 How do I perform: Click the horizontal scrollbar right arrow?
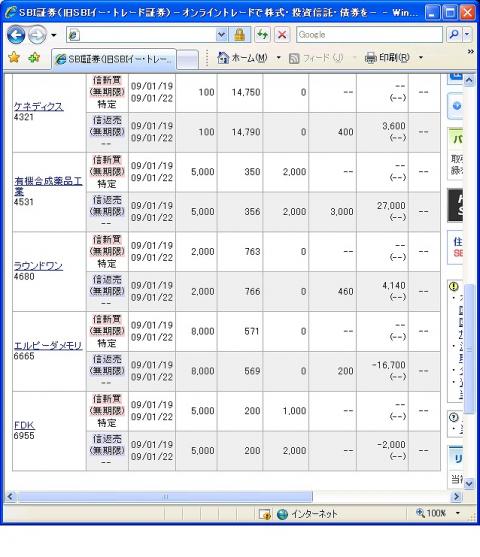[457, 496]
